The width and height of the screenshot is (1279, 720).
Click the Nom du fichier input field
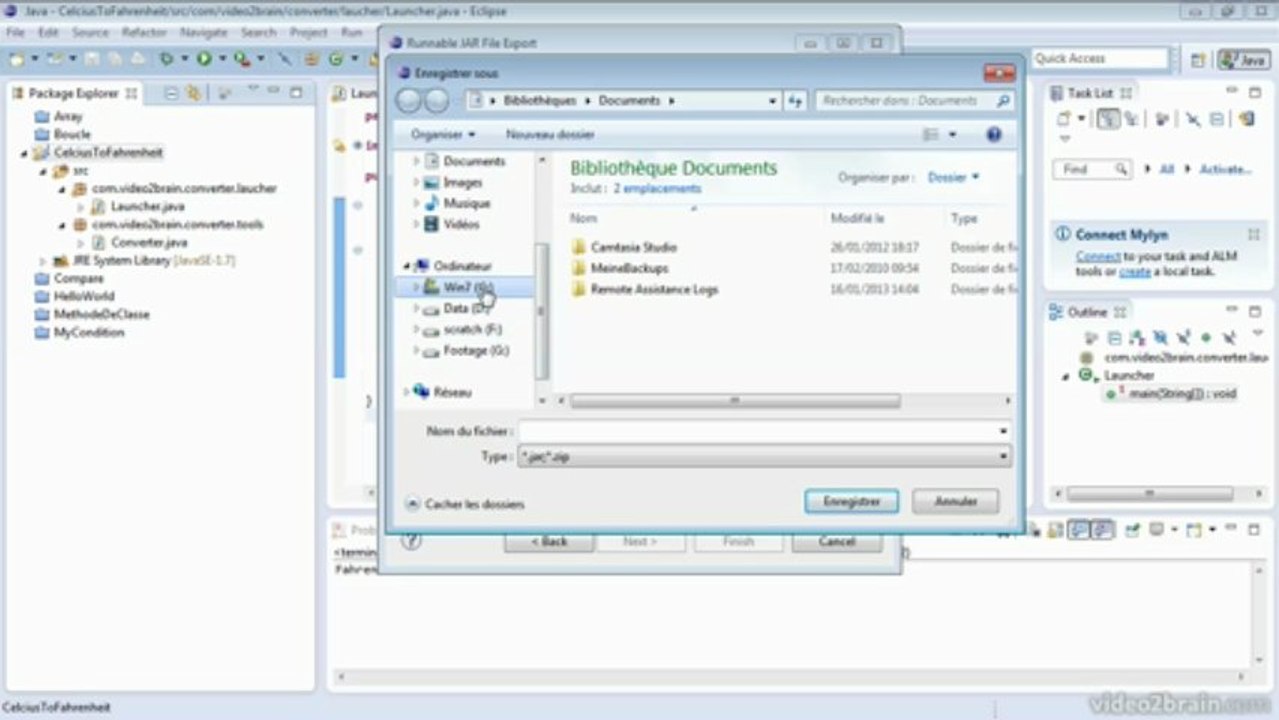point(764,431)
